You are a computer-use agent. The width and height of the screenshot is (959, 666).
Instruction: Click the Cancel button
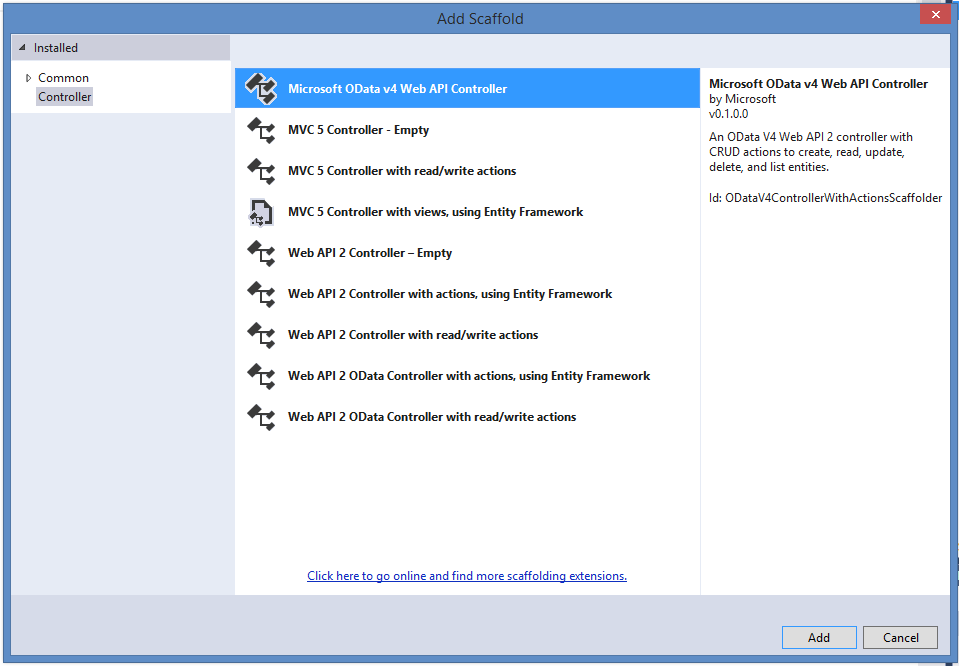(x=900, y=637)
